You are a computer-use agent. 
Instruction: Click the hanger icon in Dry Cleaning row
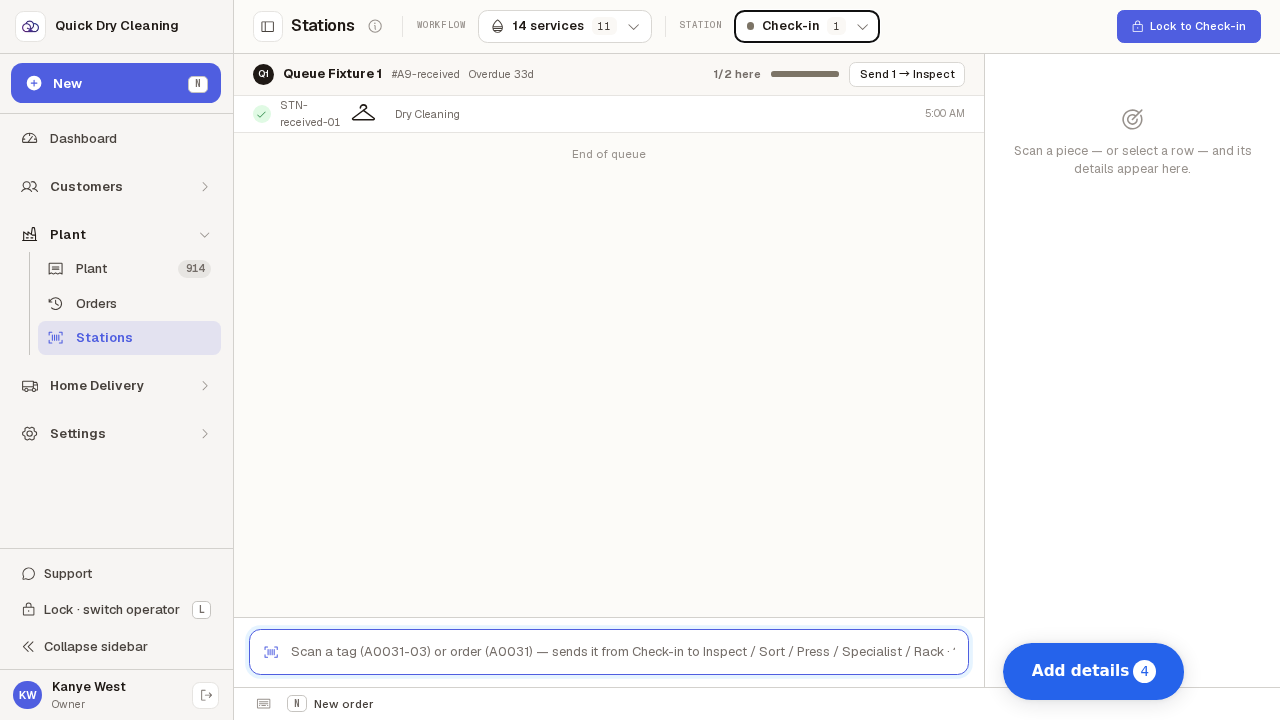pyautogui.click(x=363, y=113)
